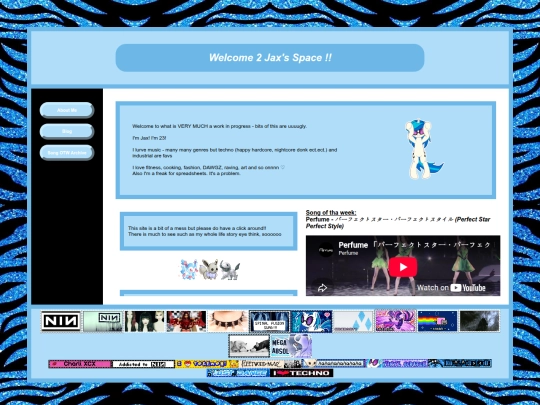Click the Just Dance blinkie
This screenshot has width=540, height=405.
tap(238, 373)
